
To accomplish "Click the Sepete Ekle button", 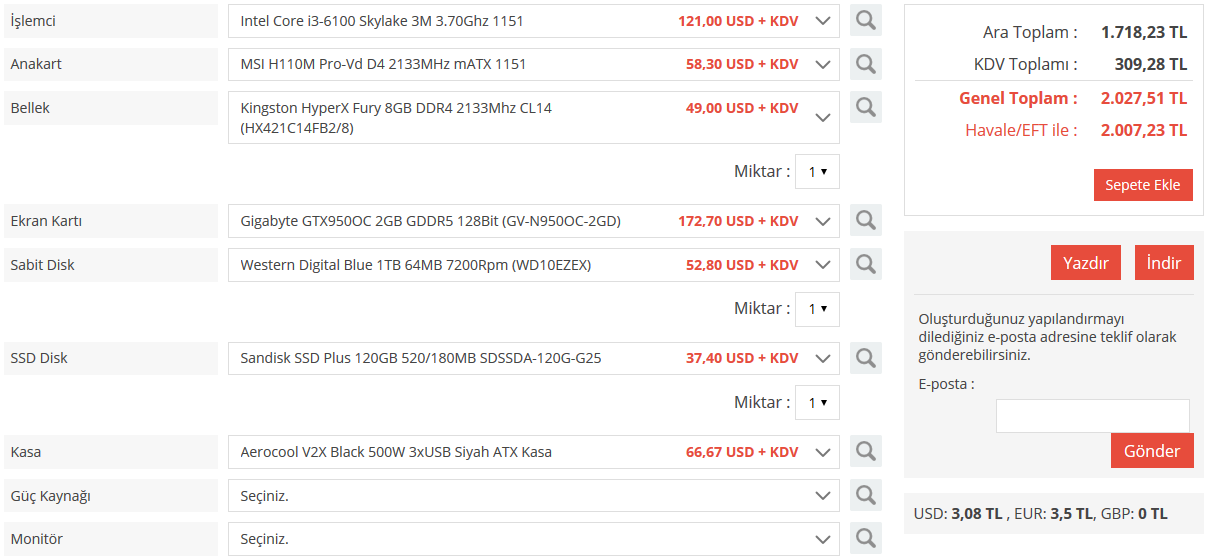I will (1142, 185).
